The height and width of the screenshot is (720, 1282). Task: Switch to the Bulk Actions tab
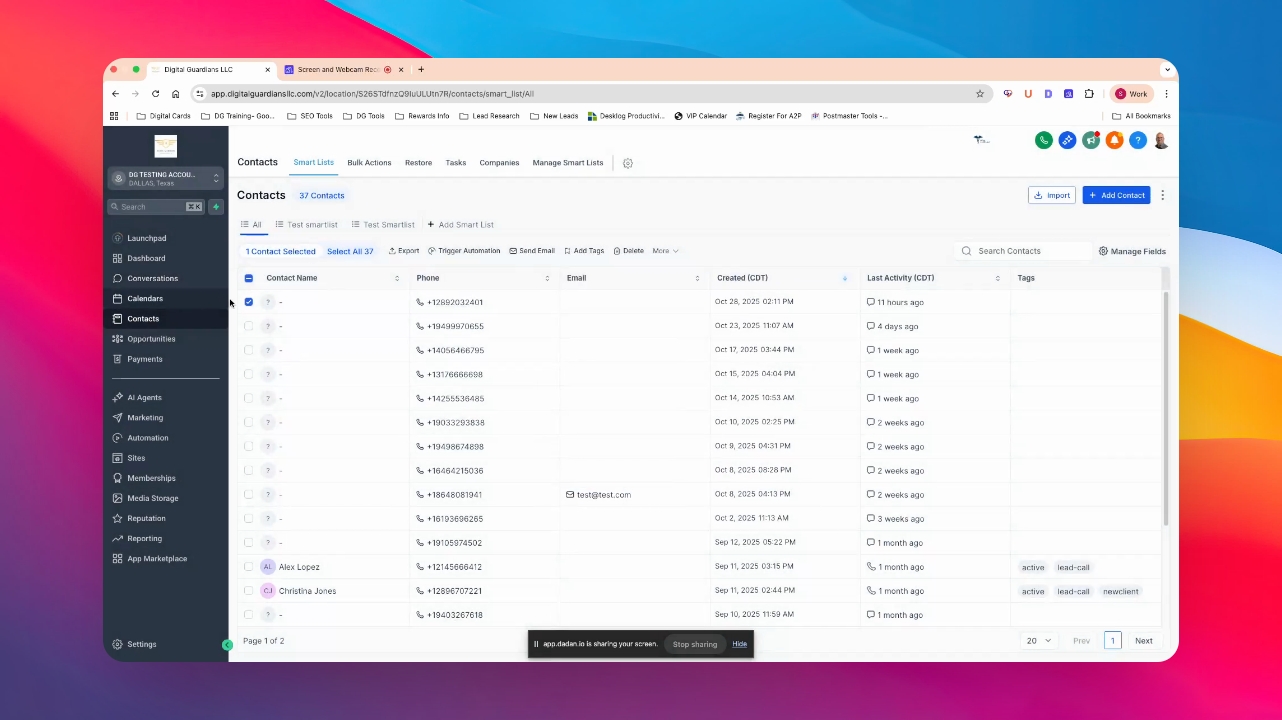369,163
